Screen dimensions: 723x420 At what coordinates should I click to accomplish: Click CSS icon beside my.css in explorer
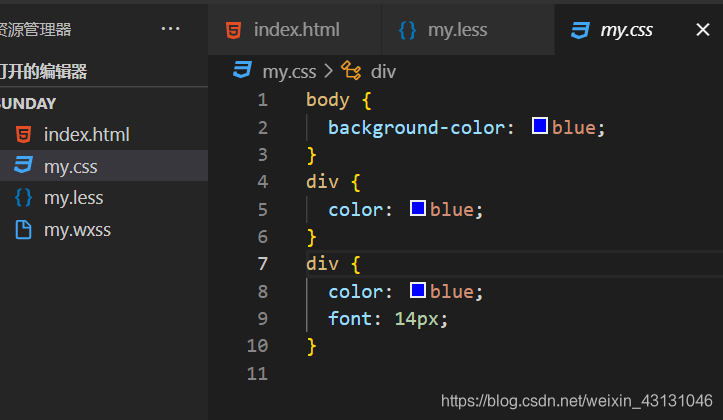tap(24, 166)
